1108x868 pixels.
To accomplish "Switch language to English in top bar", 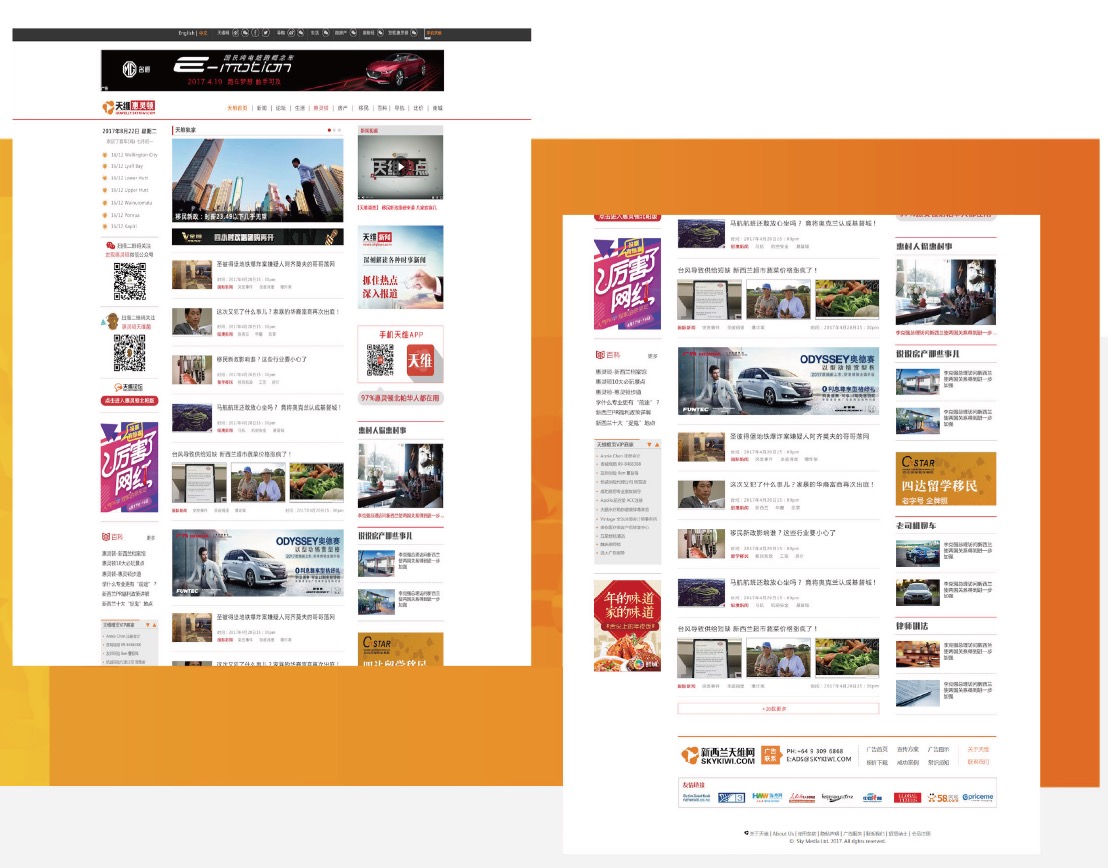I will [x=186, y=33].
